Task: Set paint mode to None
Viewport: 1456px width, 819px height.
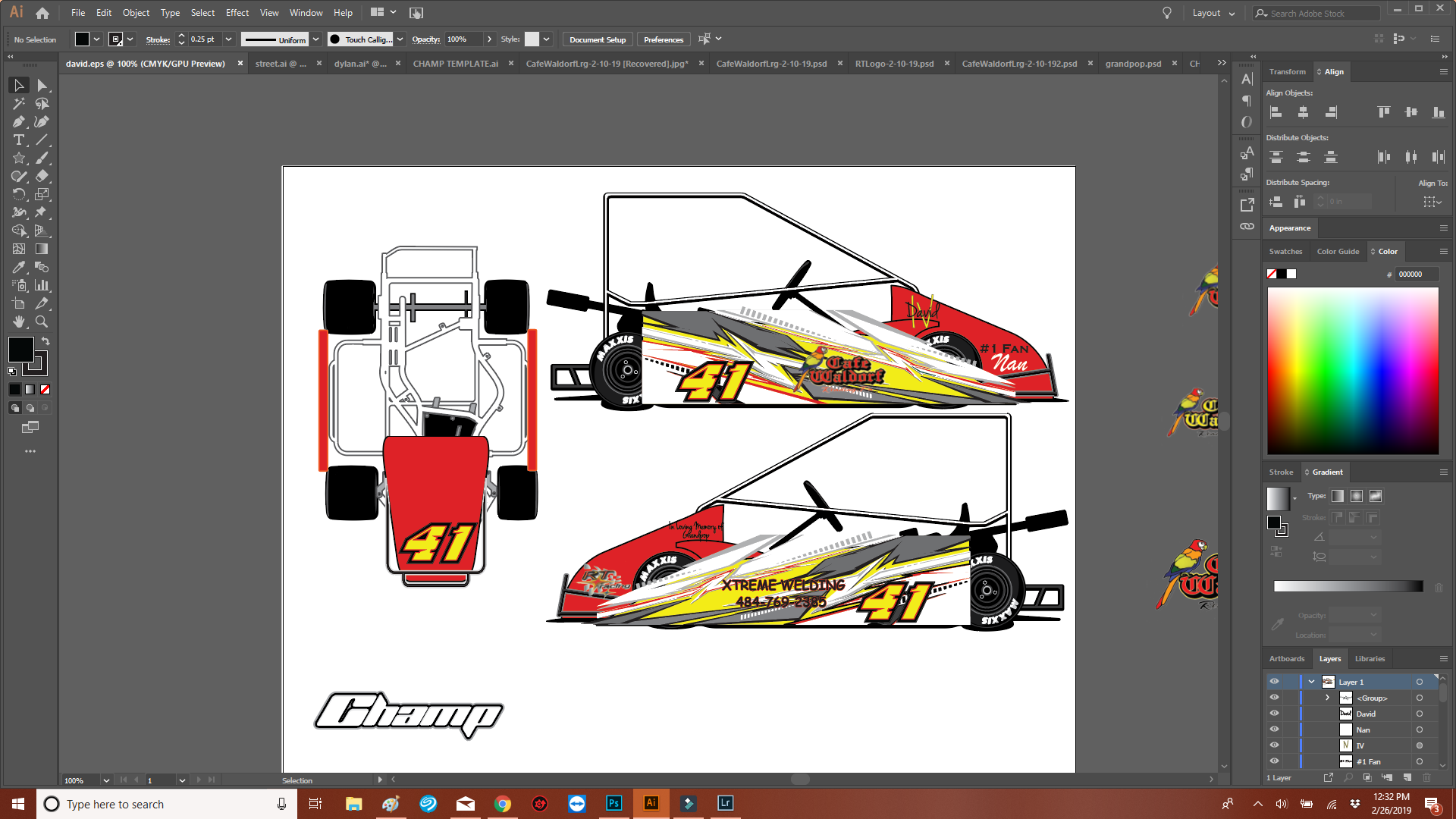Action: [x=45, y=389]
